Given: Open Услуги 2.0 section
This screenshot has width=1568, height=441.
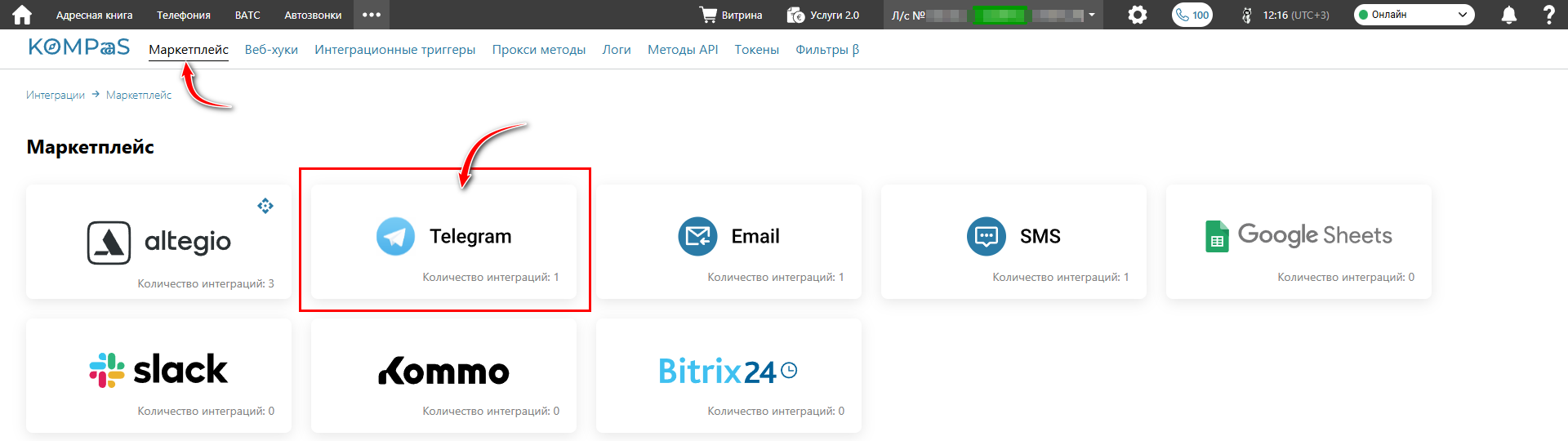Looking at the screenshot, I should click(823, 15).
